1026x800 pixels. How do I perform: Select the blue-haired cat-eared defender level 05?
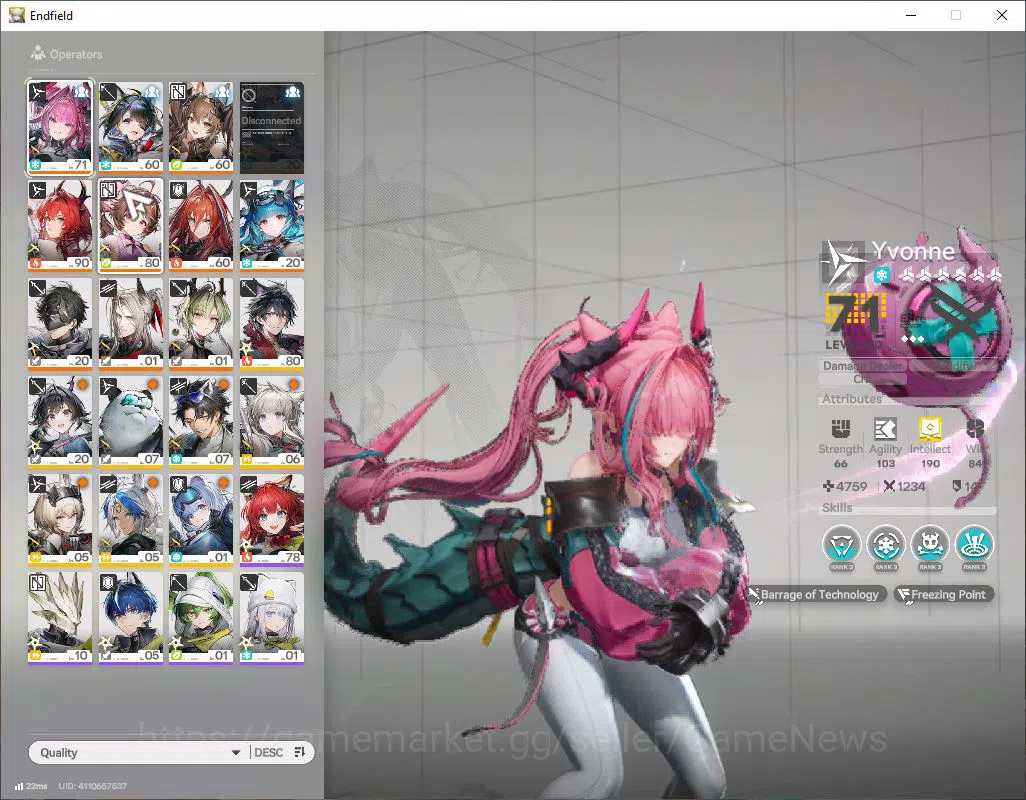tap(130, 618)
